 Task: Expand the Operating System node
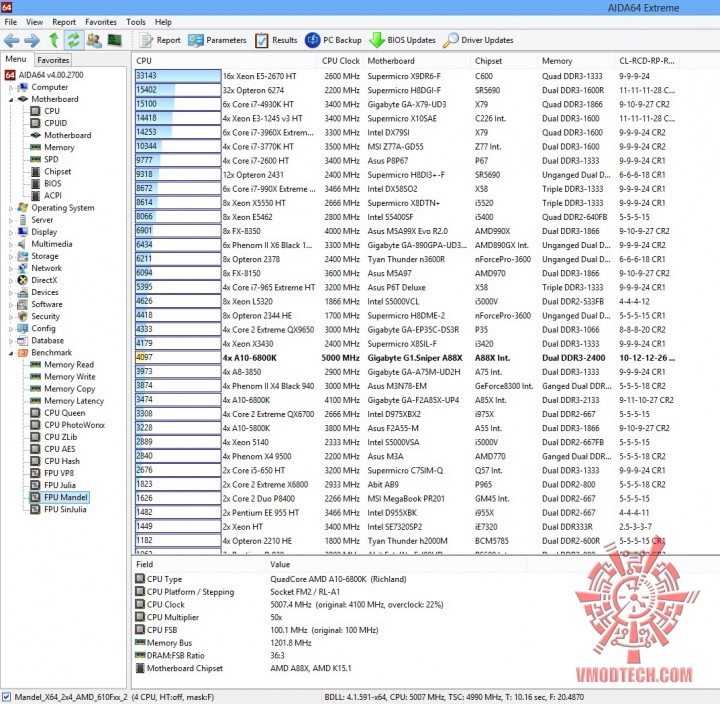pyautogui.click(x=11, y=208)
